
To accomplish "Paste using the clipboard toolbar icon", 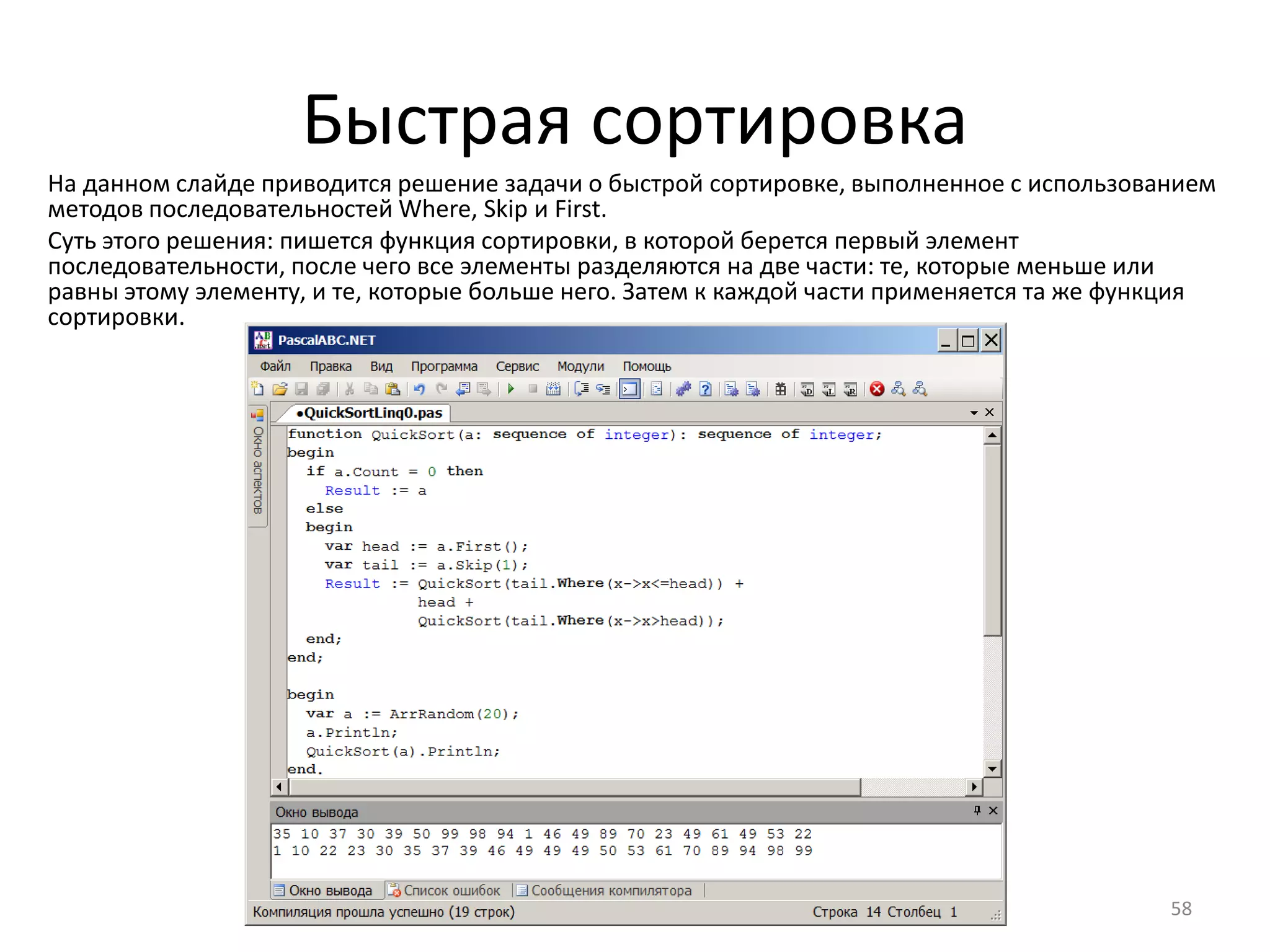I will [x=393, y=389].
